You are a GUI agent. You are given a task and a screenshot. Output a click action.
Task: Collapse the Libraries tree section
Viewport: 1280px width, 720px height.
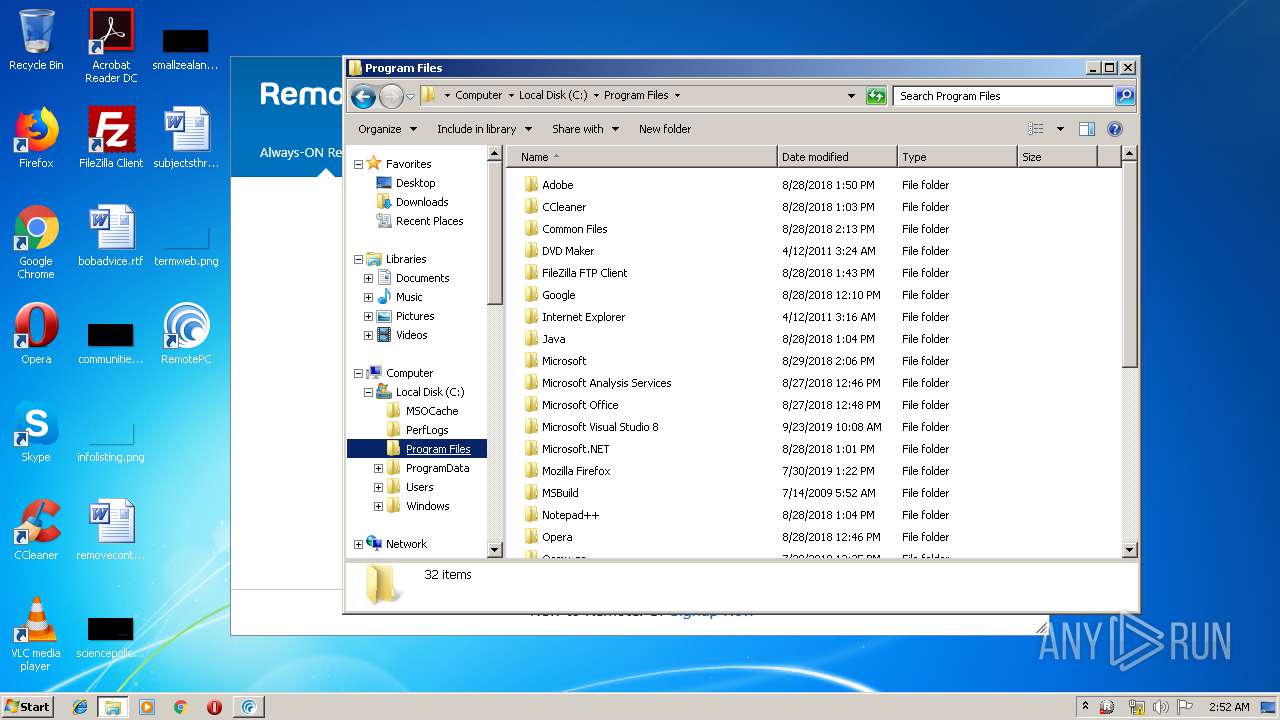tap(359, 259)
